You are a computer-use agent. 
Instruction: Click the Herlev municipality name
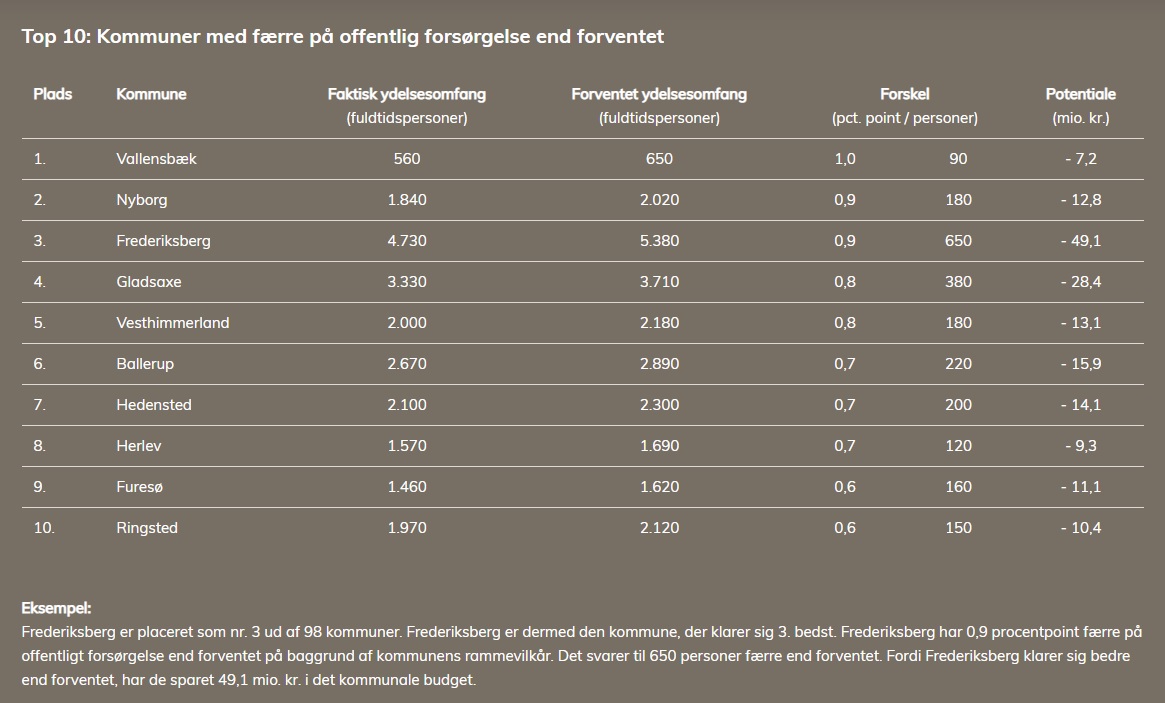coord(139,446)
